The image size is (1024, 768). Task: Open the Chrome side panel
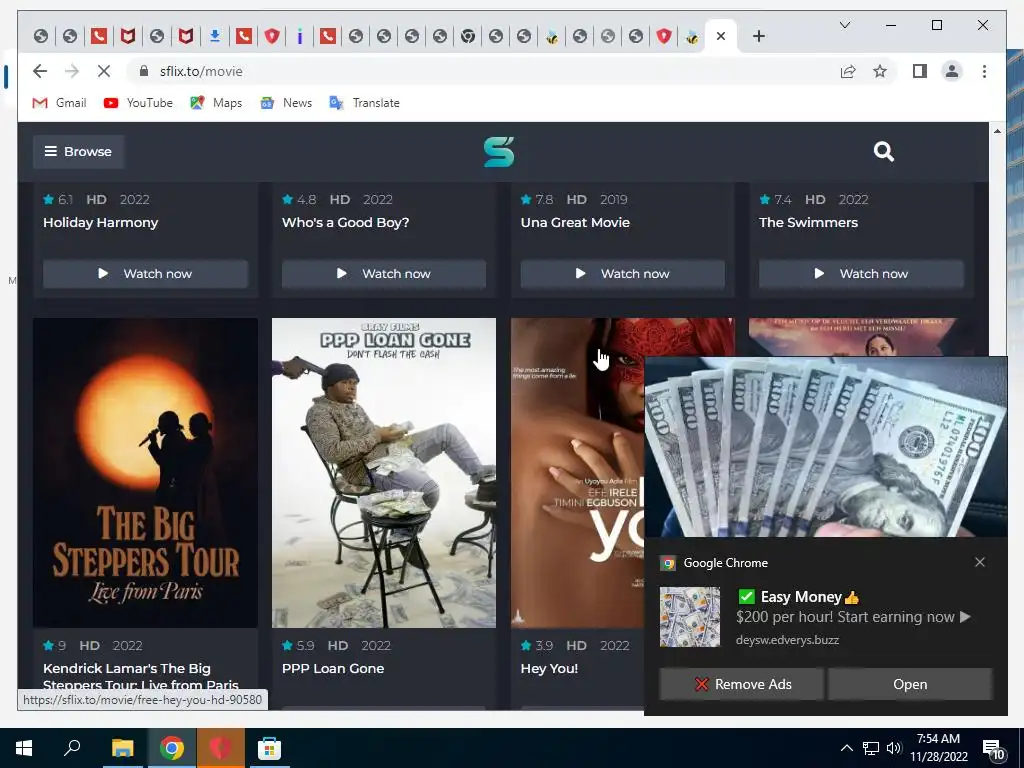coord(920,71)
